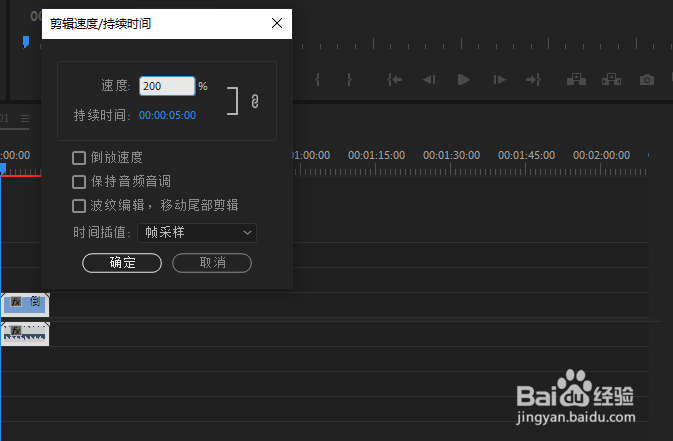673x441 pixels.
Task: Click the Go to In point icon
Action: pyautogui.click(x=394, y=79)
